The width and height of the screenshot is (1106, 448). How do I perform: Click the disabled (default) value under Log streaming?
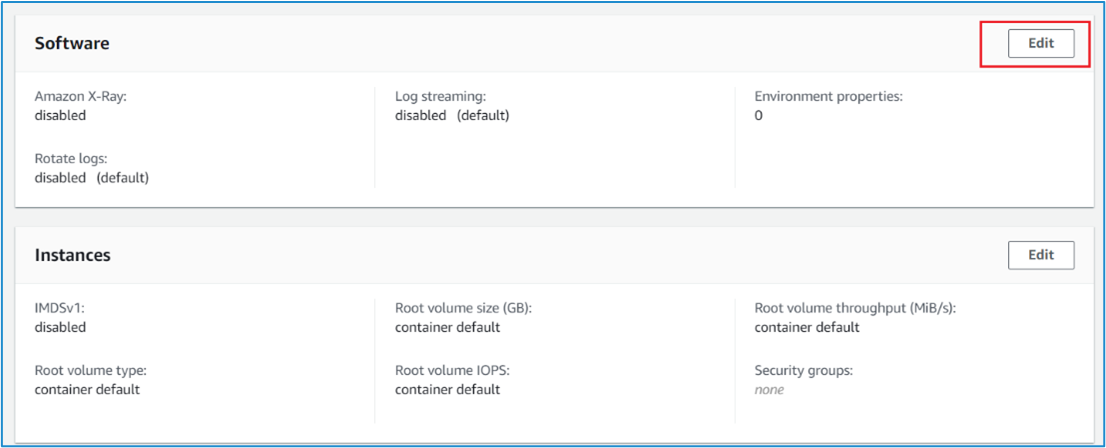(452, 116)
